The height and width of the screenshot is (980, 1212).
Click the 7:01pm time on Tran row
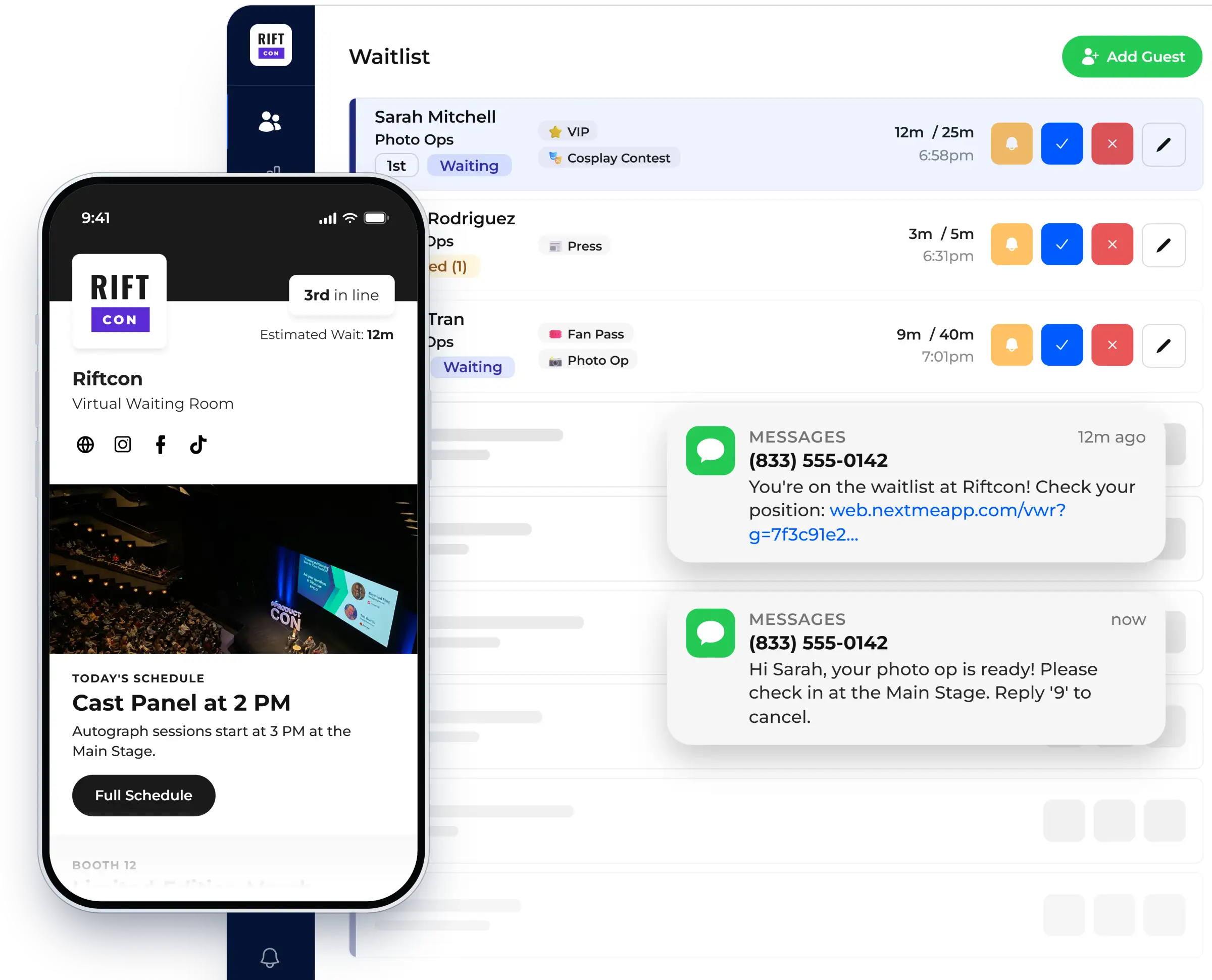(x=947, y=356)
